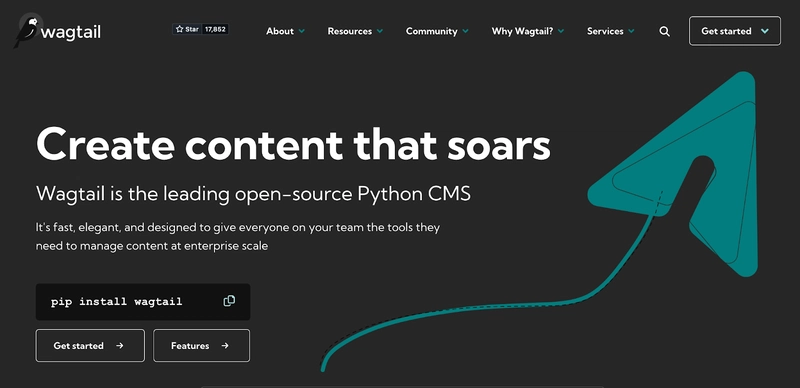
Task: Click the leading open-source Python CMS subtitle
Action: tap(253, 194)
